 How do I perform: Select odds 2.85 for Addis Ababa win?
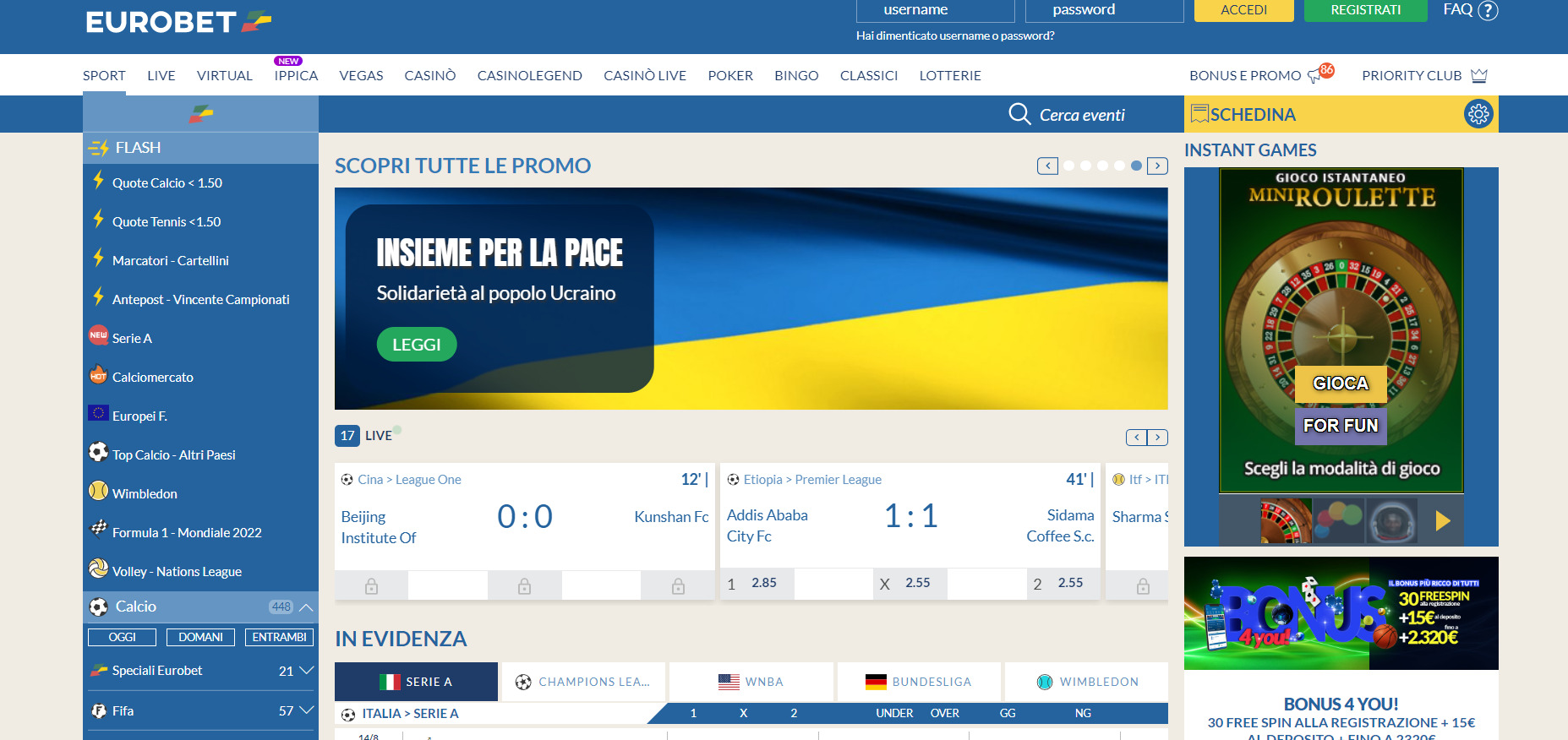coord(757,583)
